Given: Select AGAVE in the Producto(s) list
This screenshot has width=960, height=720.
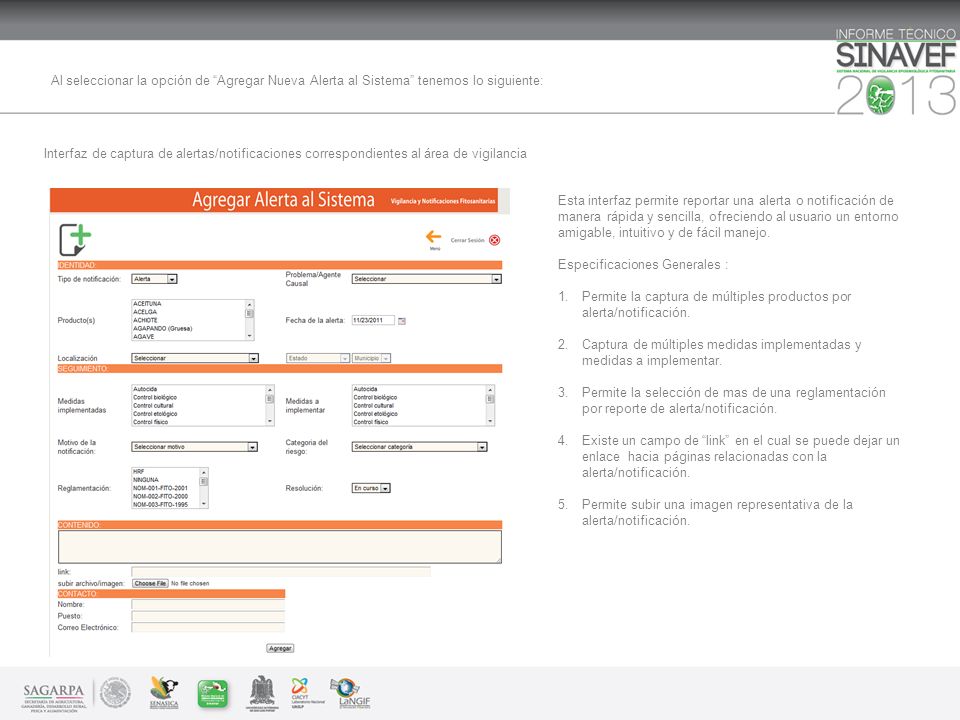Looking at the screenshot, I should coord(144,337).
